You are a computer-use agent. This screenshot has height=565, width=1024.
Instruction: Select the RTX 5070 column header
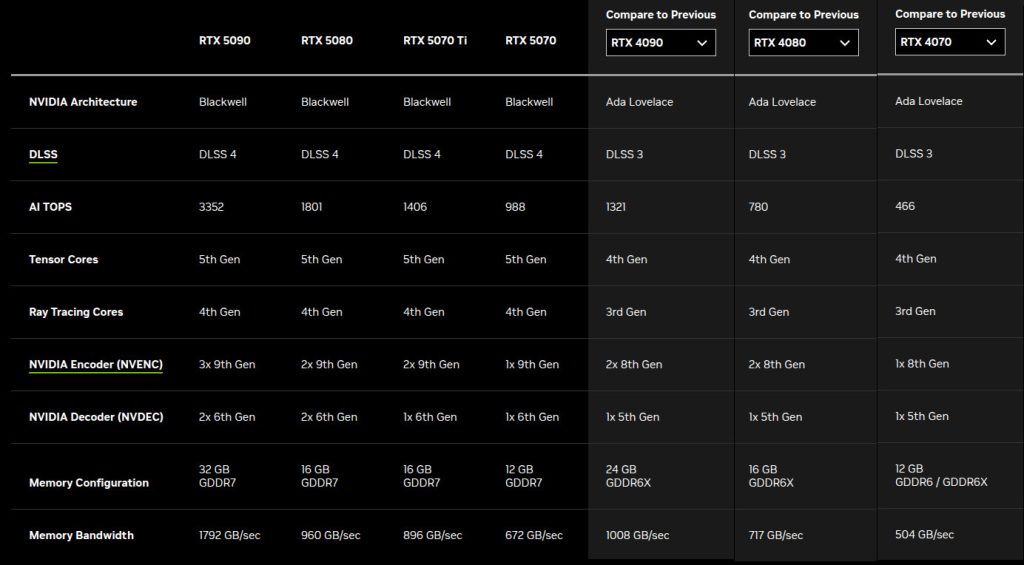pyautogui.click(x=531, y=41)
